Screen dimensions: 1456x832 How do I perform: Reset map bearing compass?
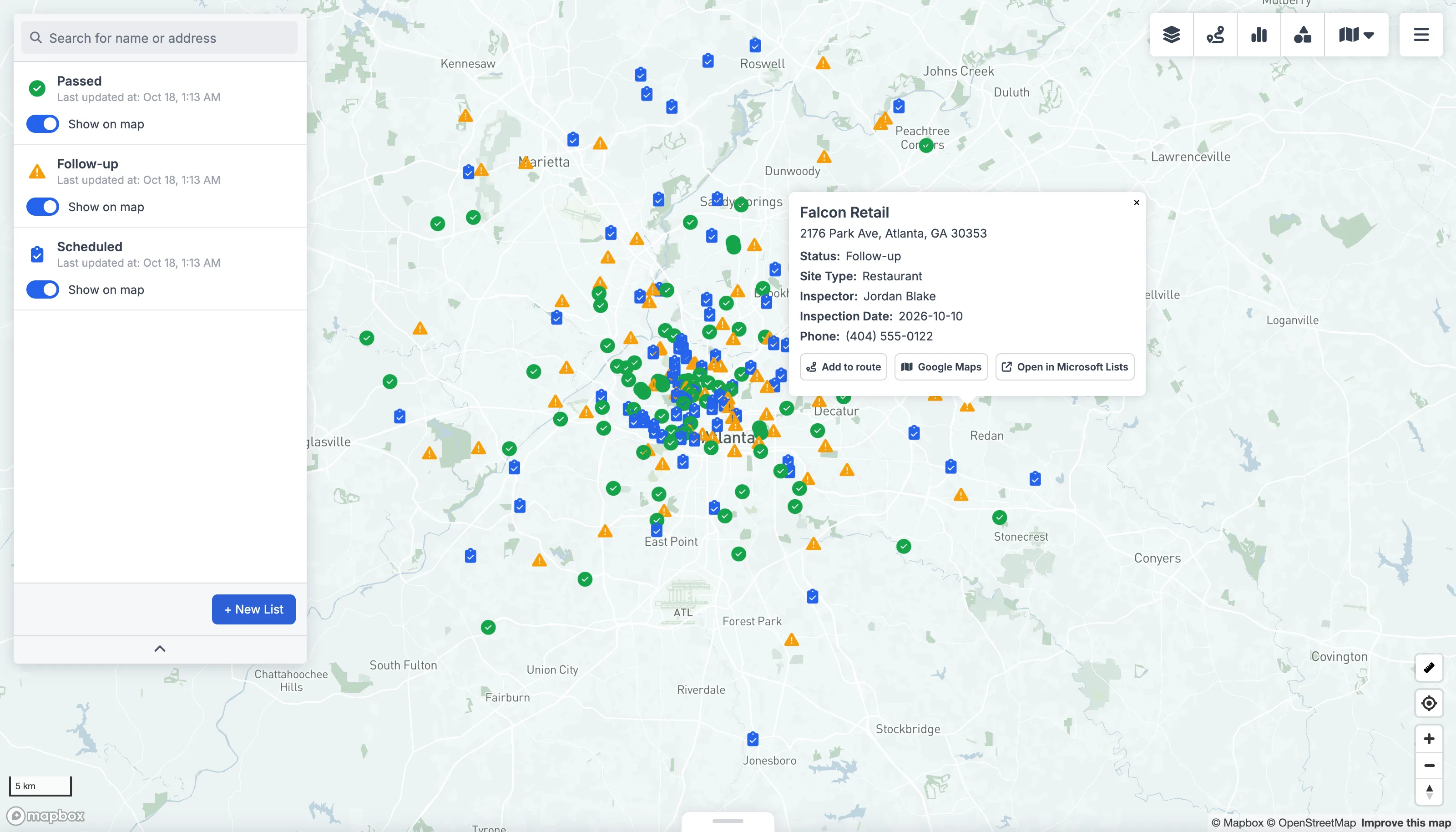(1429, 791)
